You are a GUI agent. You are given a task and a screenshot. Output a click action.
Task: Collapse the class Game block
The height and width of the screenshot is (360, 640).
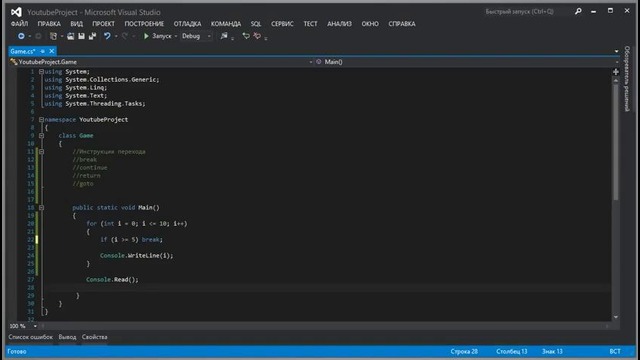(41, 136)
